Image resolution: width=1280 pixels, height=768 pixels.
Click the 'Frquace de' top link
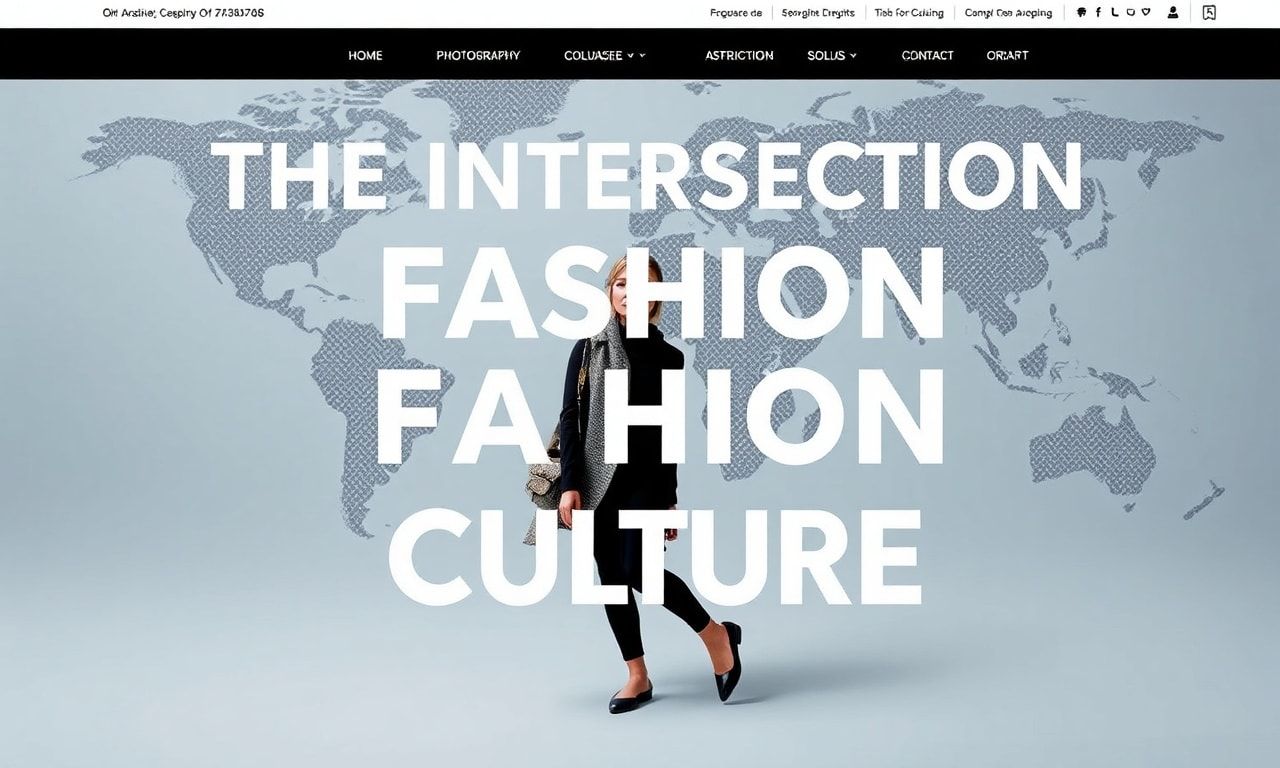point(736,13)
